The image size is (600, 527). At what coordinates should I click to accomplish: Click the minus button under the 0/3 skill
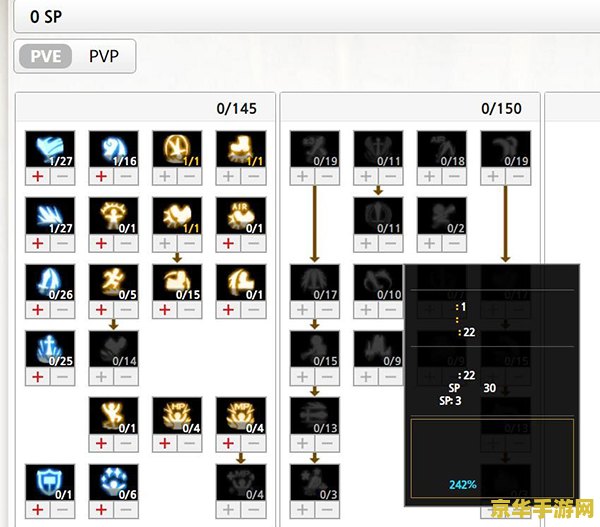[x=327, y=510]
